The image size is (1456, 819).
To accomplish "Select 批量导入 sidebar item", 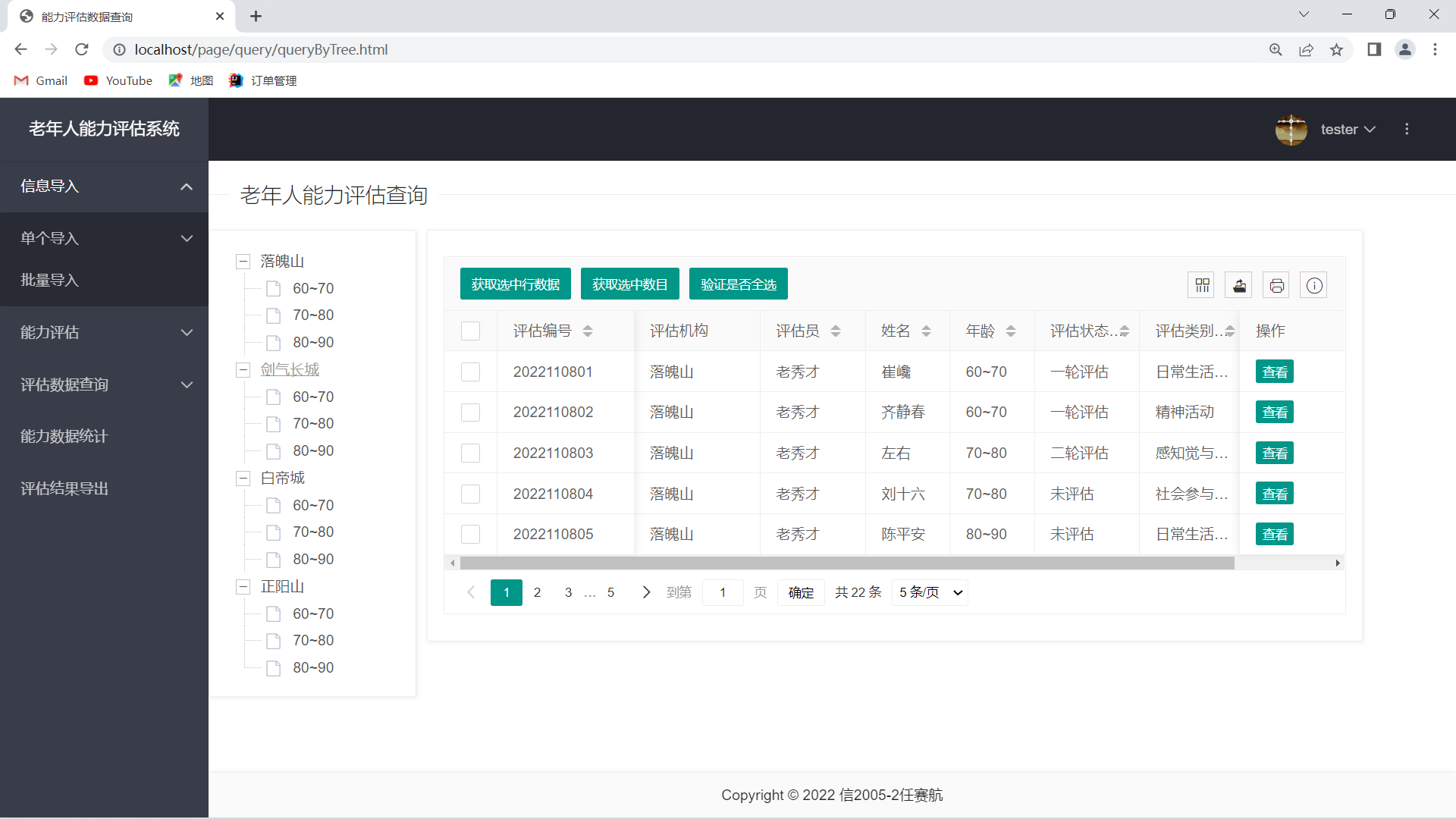I will pos(50,281).
